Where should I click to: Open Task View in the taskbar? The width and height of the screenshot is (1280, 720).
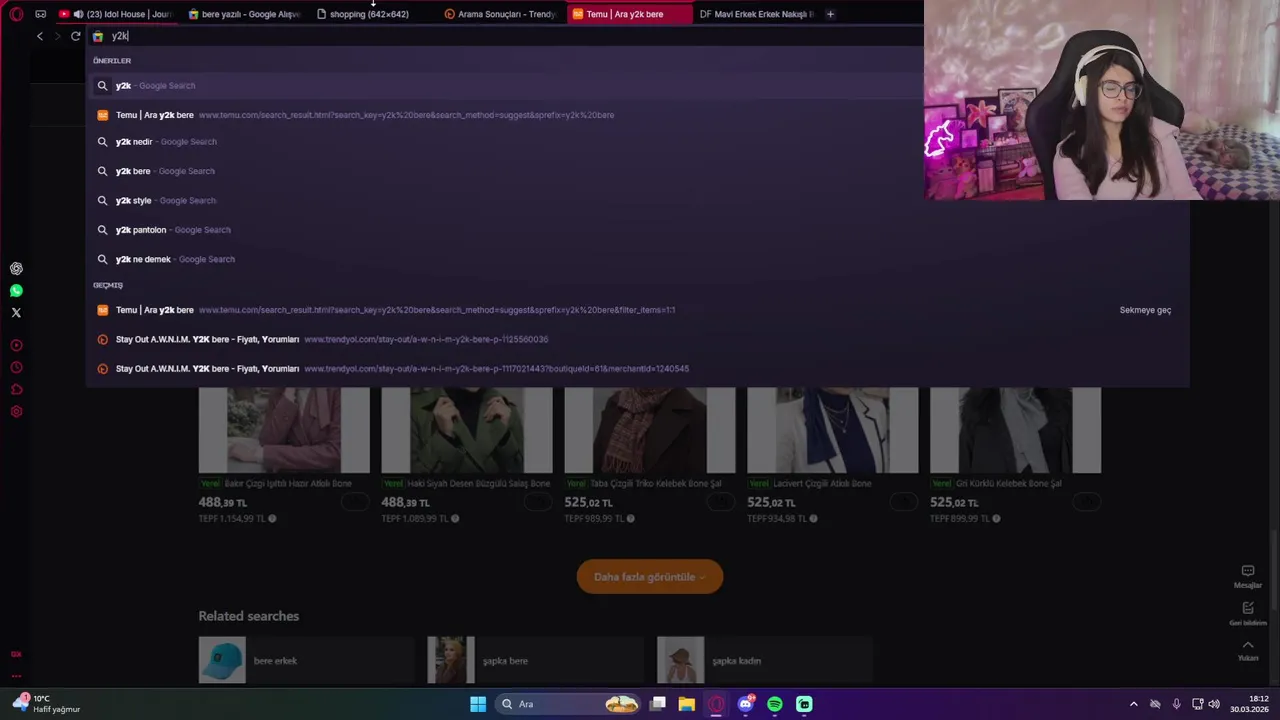658,704
